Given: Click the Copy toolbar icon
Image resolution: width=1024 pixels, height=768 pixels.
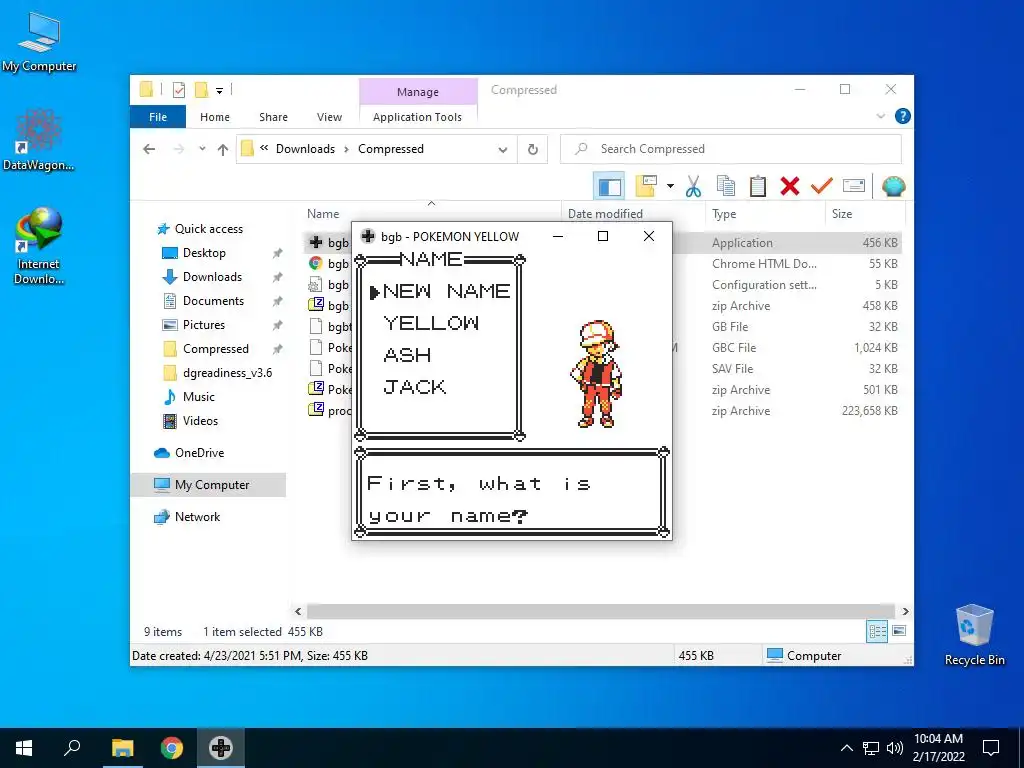Looking at the screenshot, I should (x=726, y=187).
